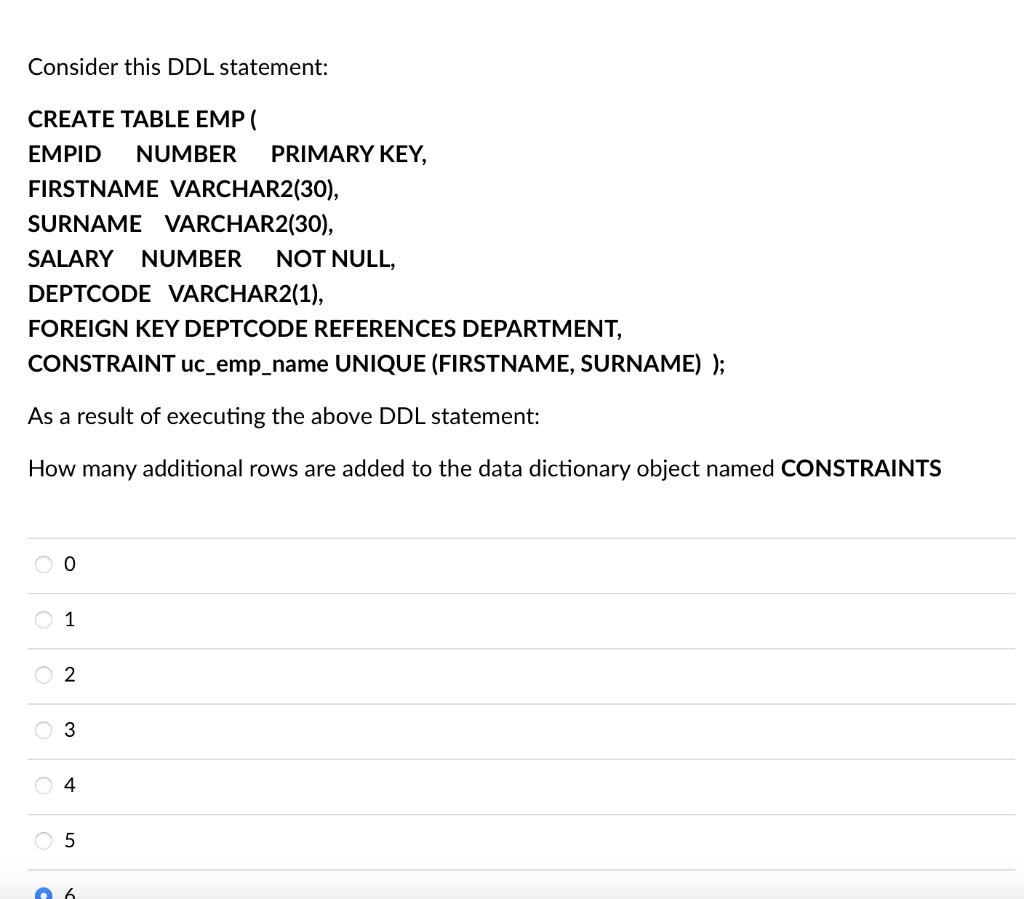This screenshot has width=1024, height=899.
Task: Click the line containing uc_emp_name UNIQUE constraint
Action: point(377,363)
